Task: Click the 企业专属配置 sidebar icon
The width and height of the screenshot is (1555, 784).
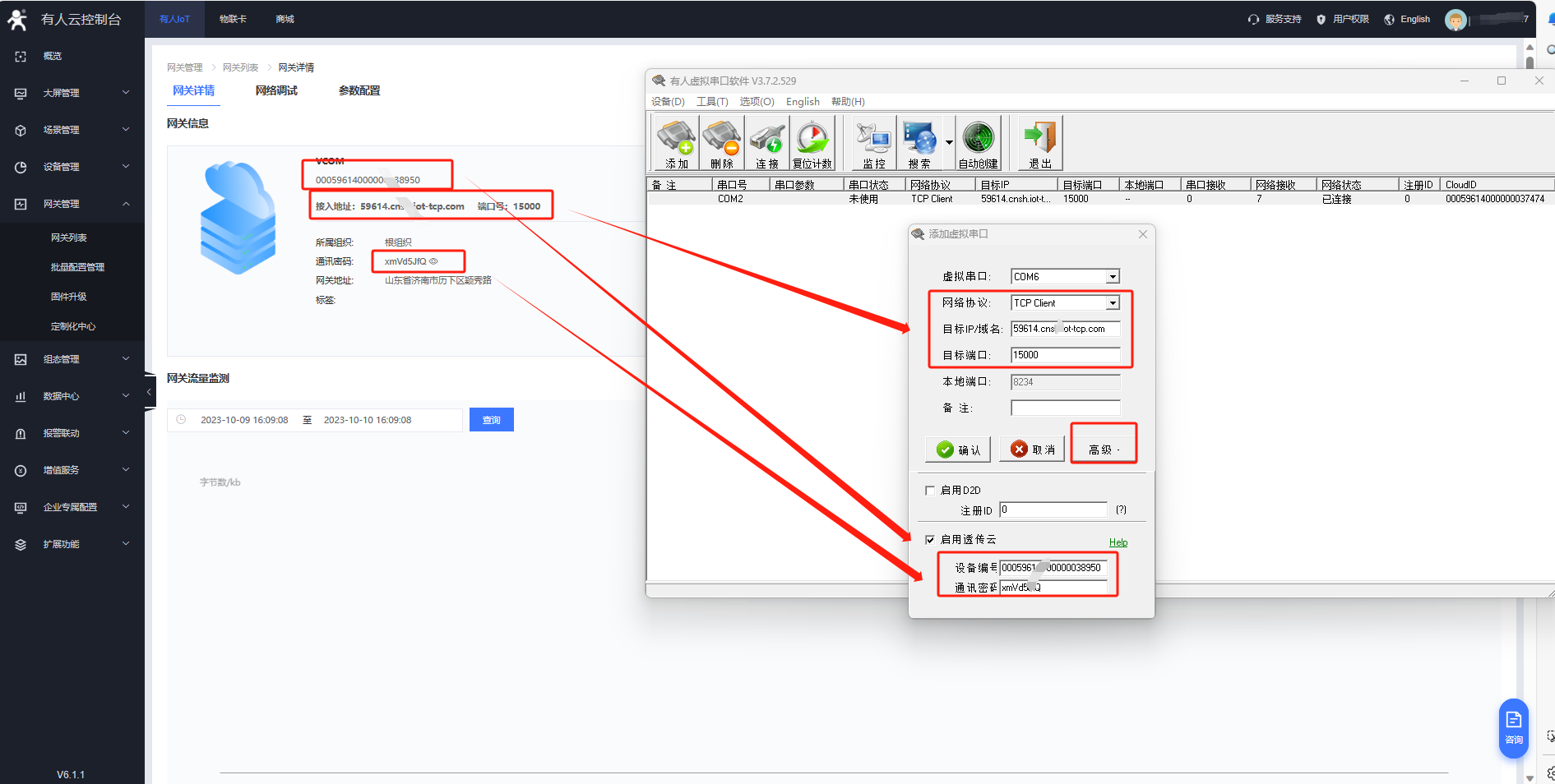Action: coord(21,507)
